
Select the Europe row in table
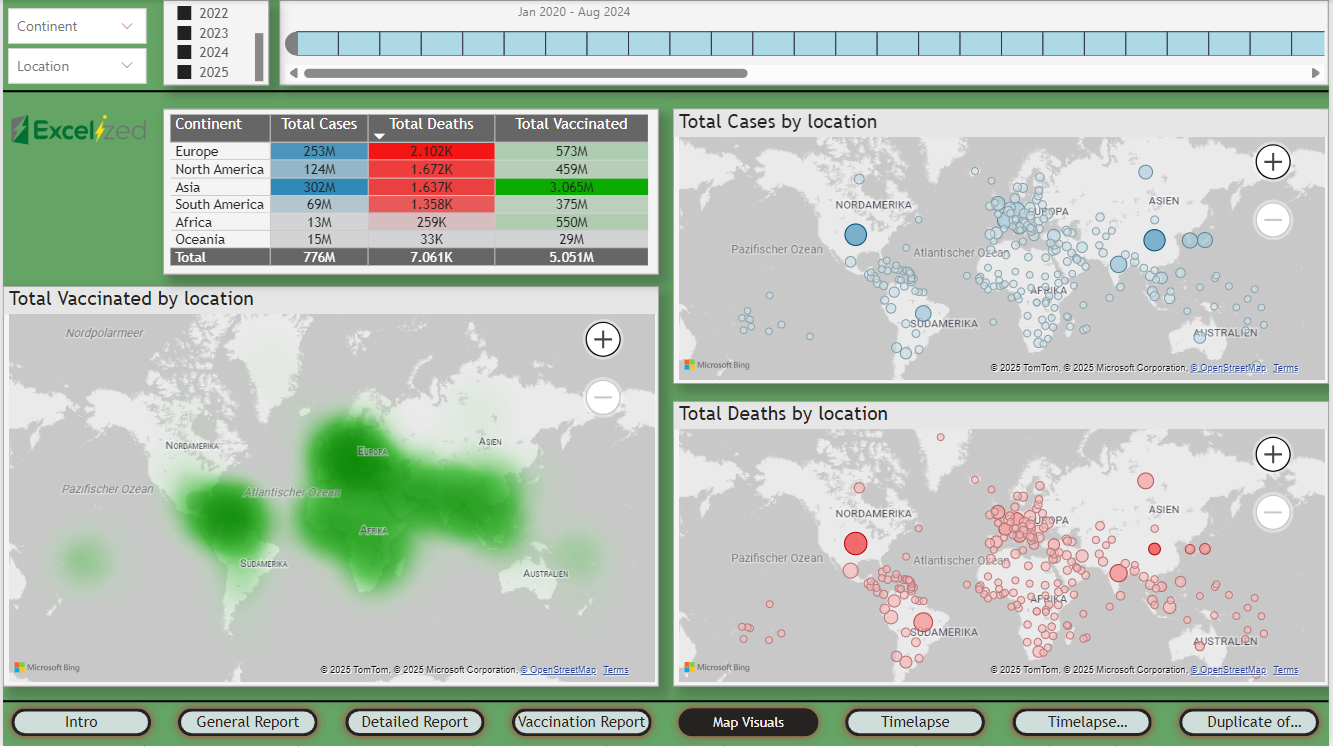point(408,151)
